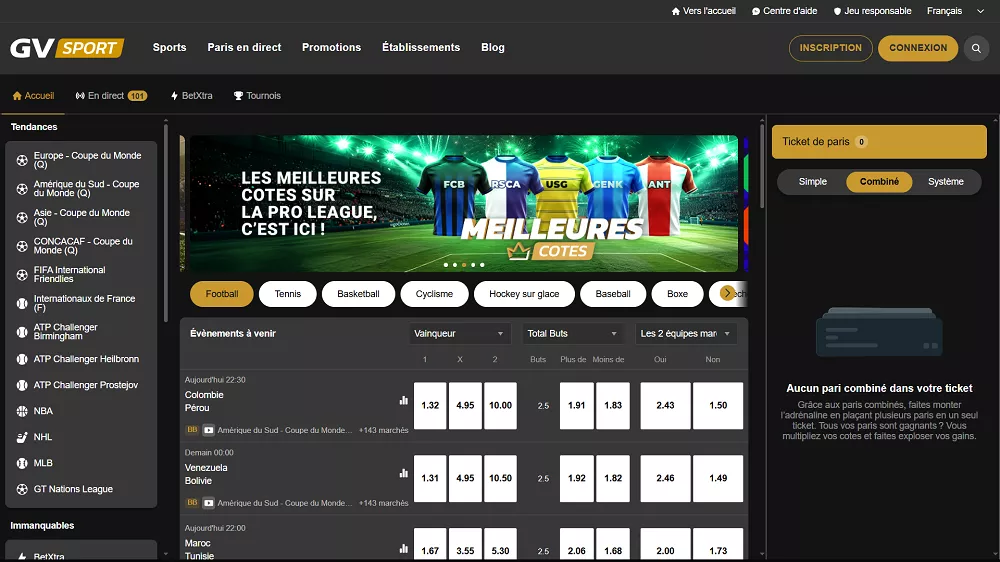Open the Établissements menu
1000x562 pixels.
coord(421,47)
